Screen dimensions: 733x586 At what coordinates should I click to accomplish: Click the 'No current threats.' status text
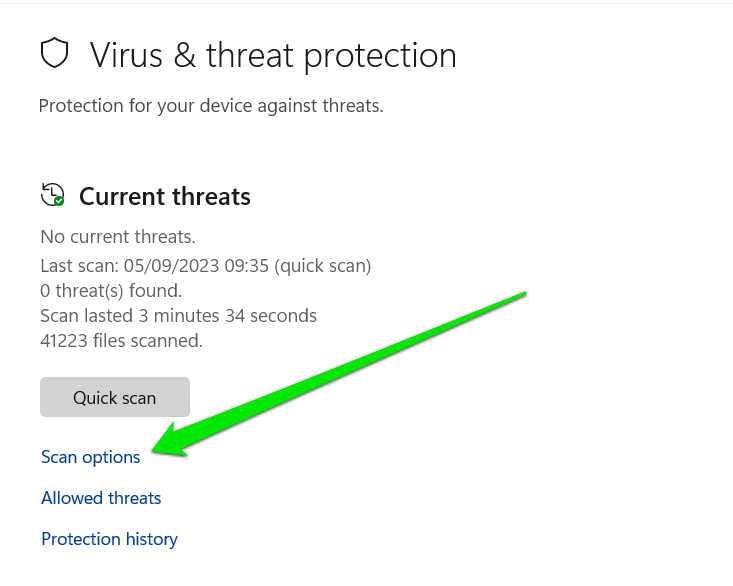point(118,237)
